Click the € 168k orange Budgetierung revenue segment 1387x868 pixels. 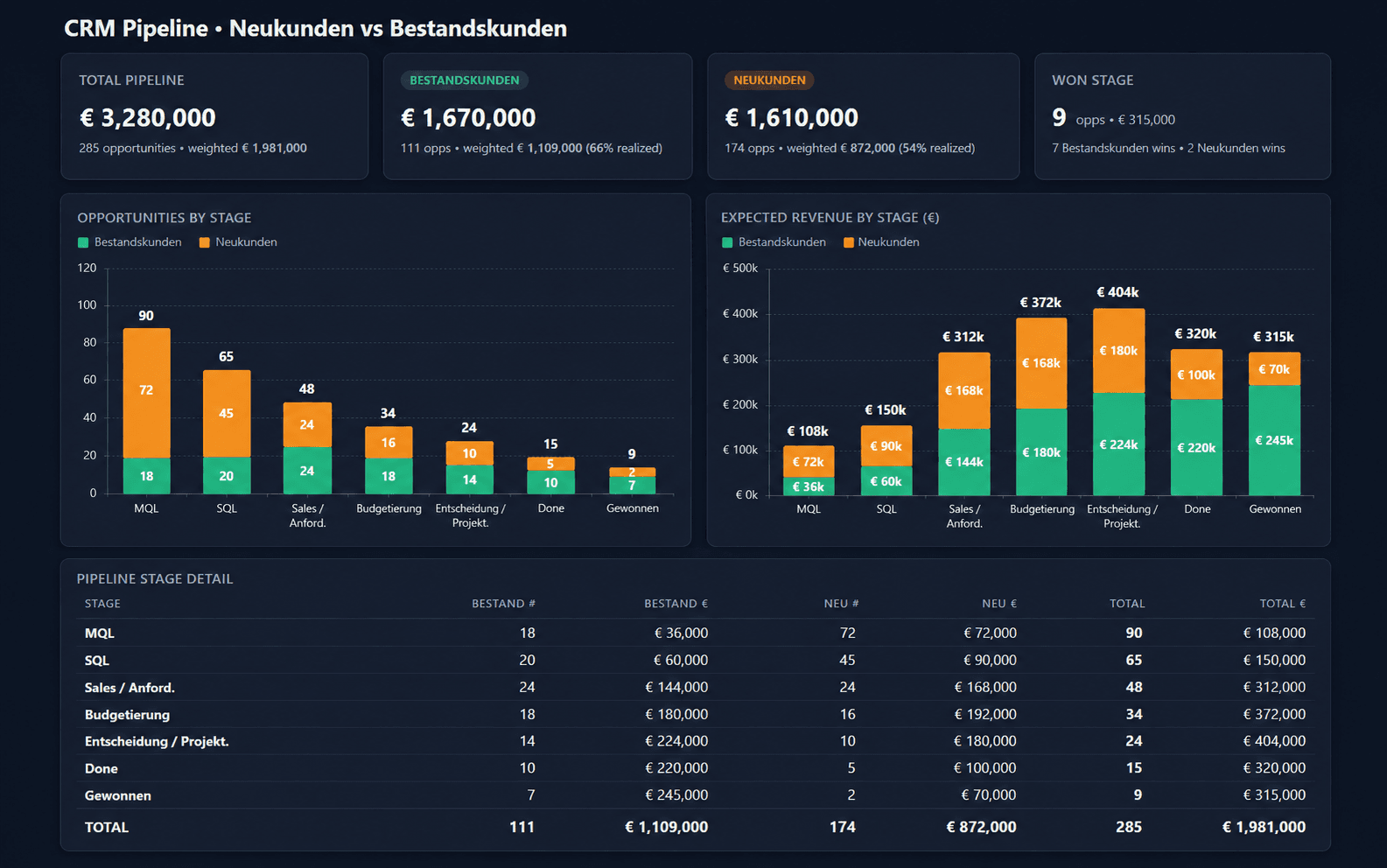[1041, 363]
